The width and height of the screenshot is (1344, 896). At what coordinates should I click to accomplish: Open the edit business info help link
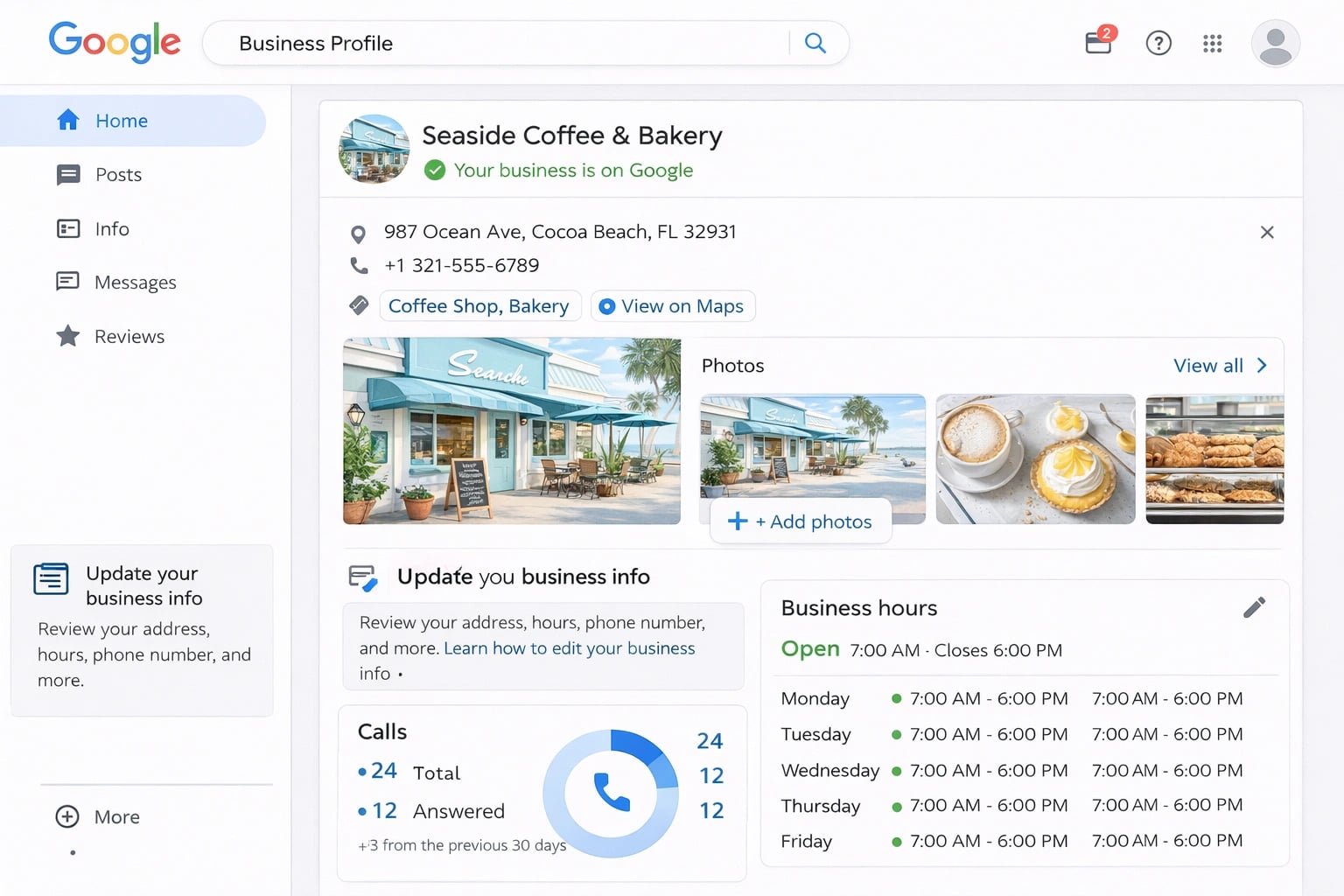point(569,647)
